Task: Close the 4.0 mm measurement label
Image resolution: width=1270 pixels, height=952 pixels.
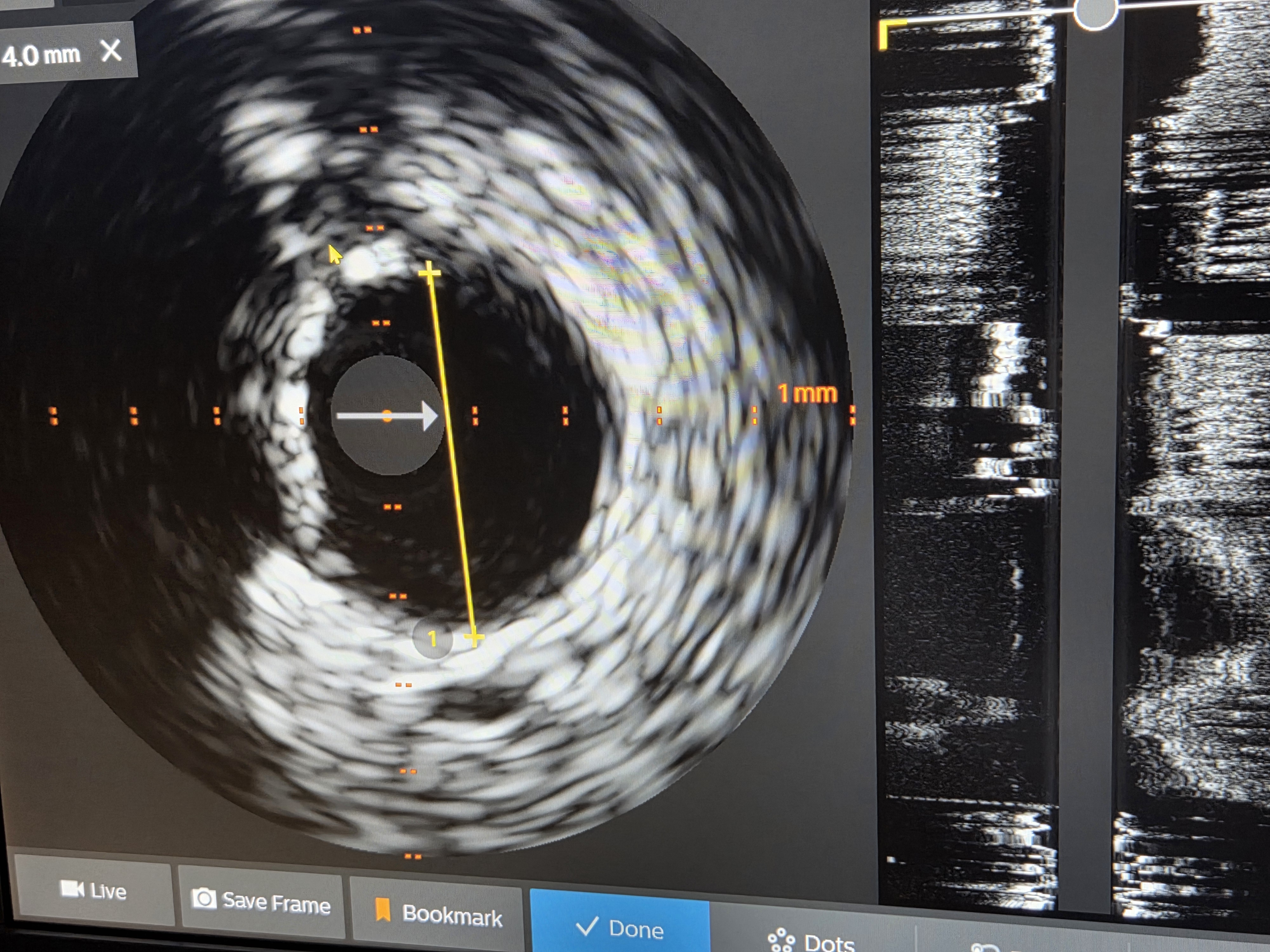Action: (111, 50)
